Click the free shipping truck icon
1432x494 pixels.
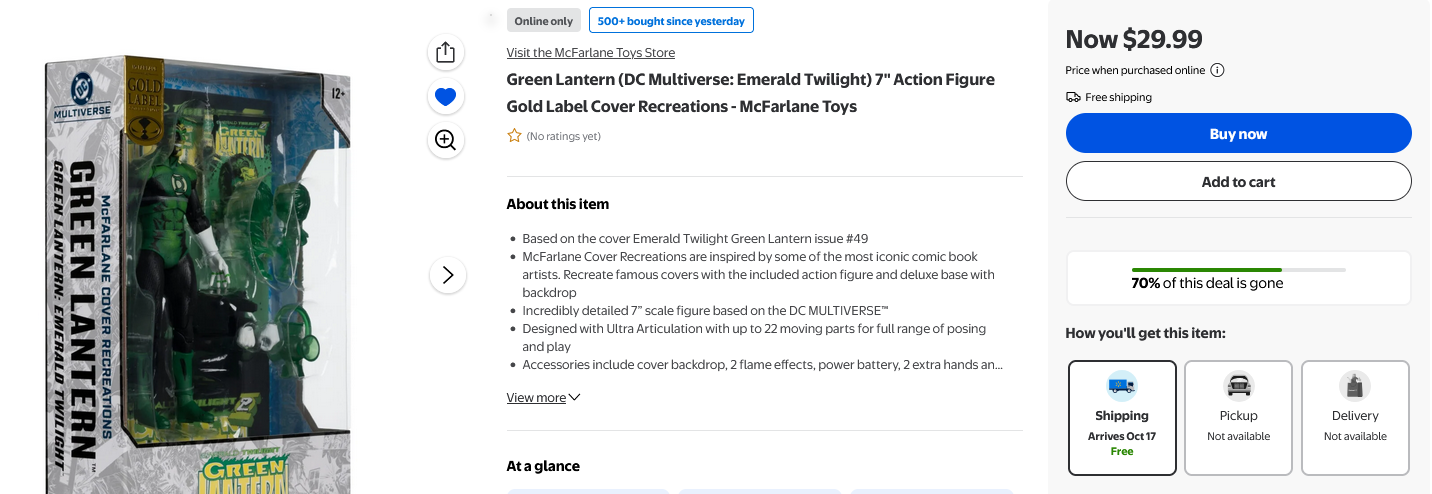click(x=1073, y=97)
